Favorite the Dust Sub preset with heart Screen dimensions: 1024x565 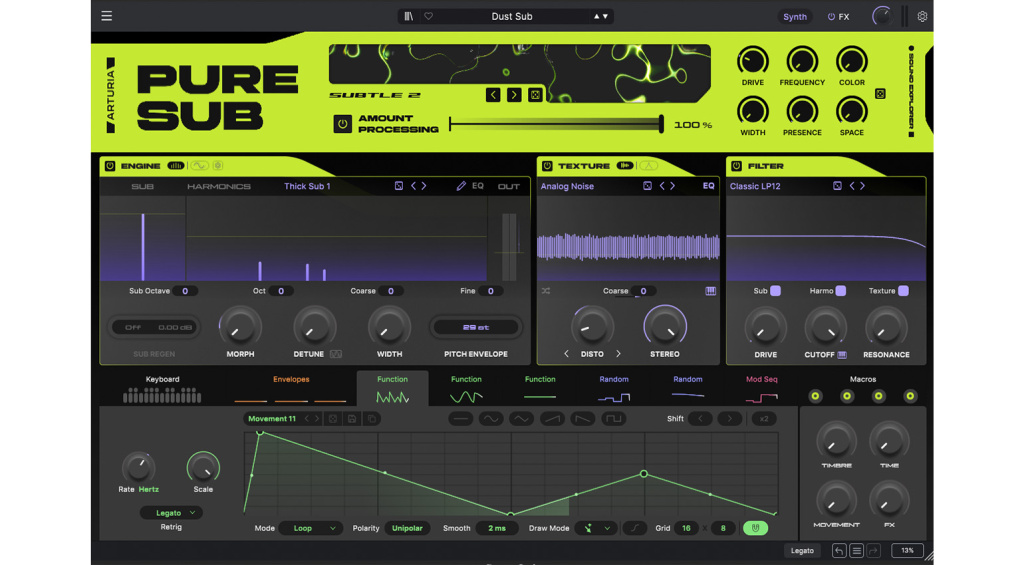(428, 16)
